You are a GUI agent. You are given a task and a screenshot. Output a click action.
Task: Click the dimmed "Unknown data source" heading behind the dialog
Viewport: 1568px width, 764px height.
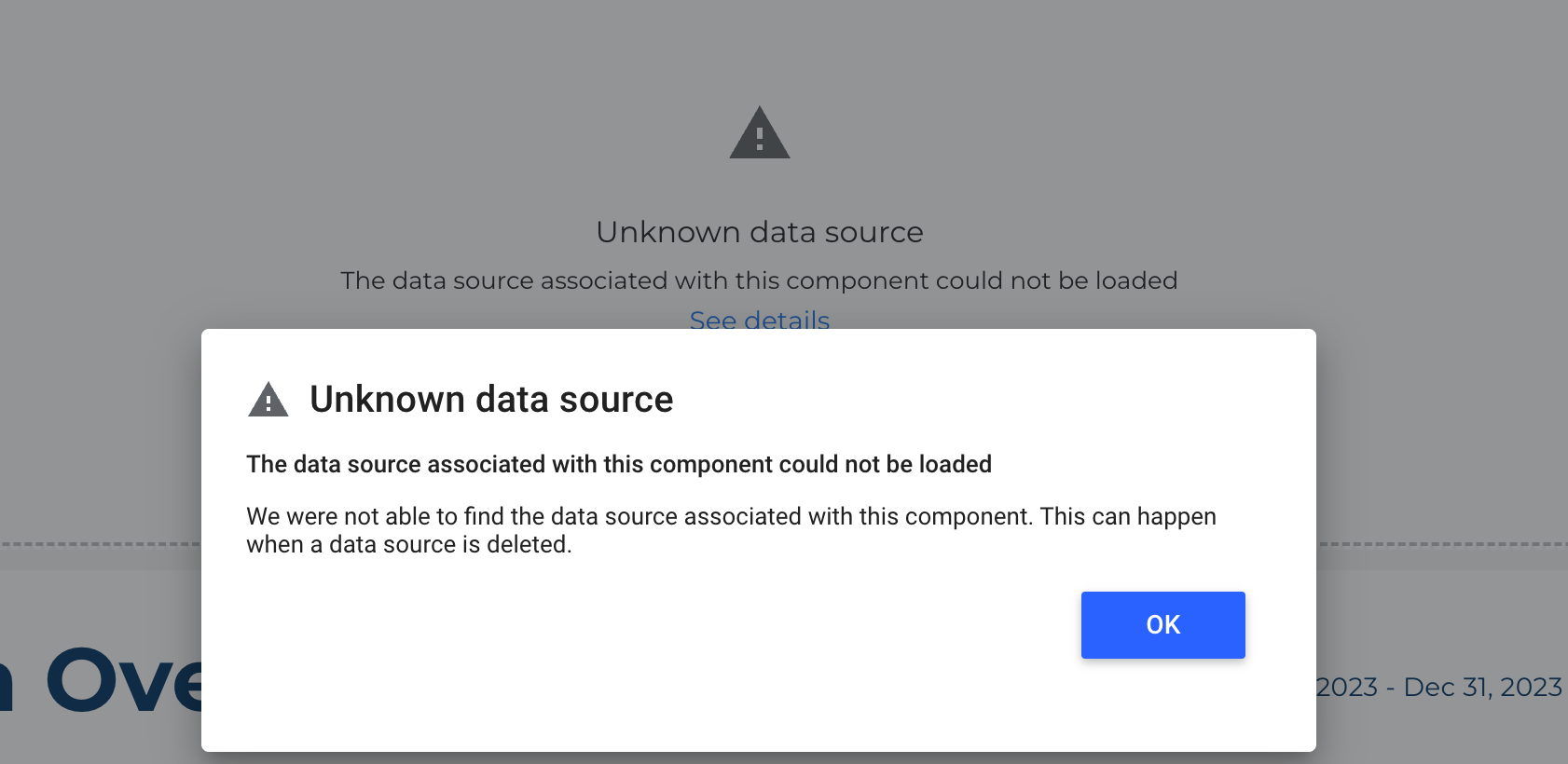pos(759,232)
